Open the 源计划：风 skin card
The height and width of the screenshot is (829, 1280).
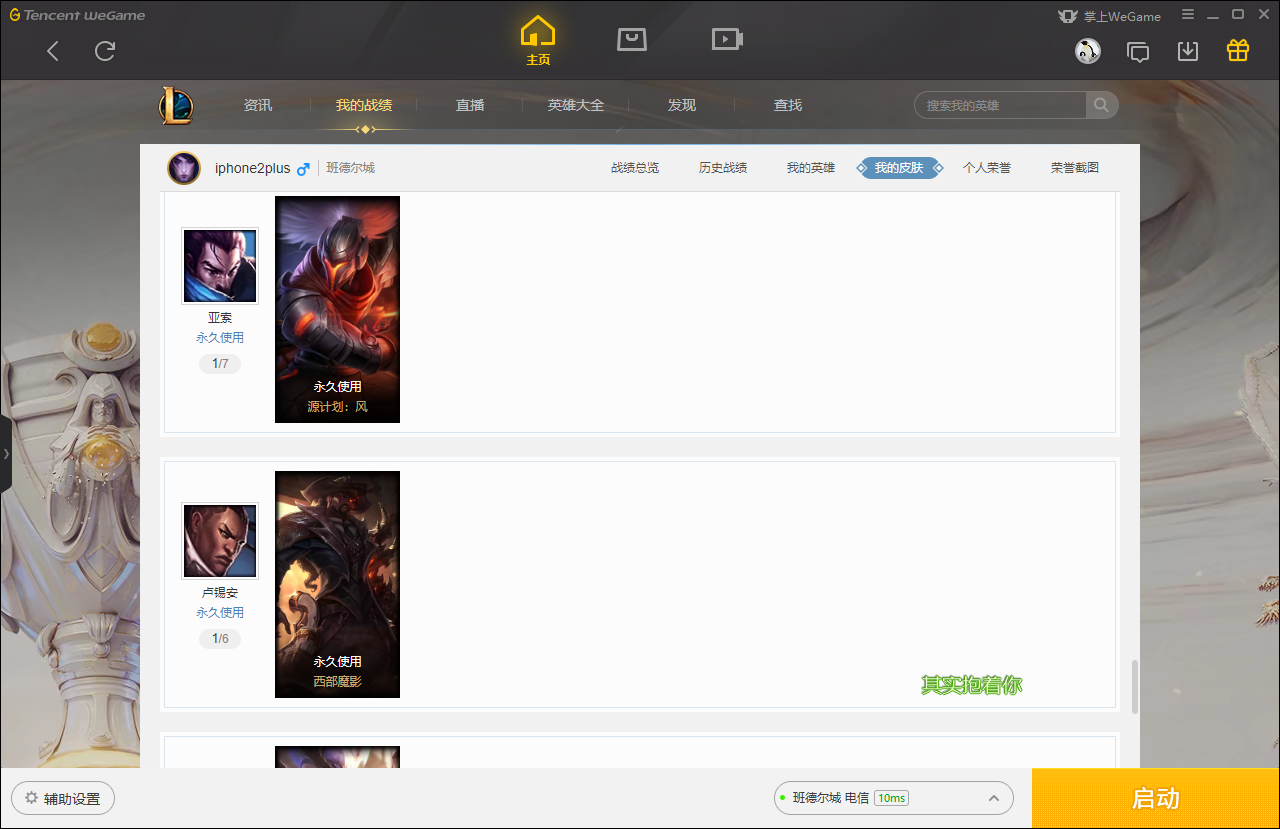337,309
